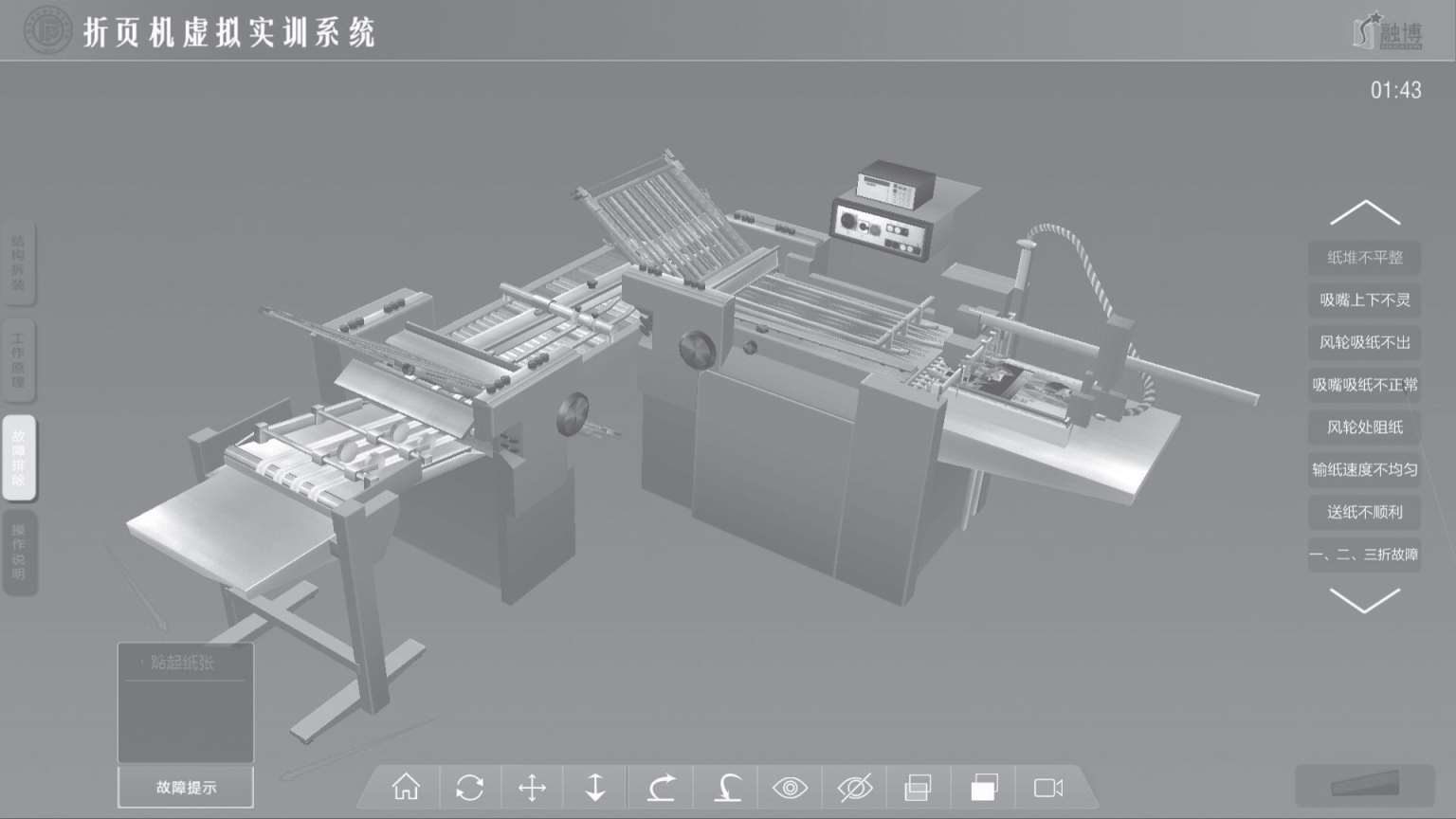This screenshot has height=819, width=1456.
Task: Switch to the 结构拆装 side tab
Action: (19, 264)
